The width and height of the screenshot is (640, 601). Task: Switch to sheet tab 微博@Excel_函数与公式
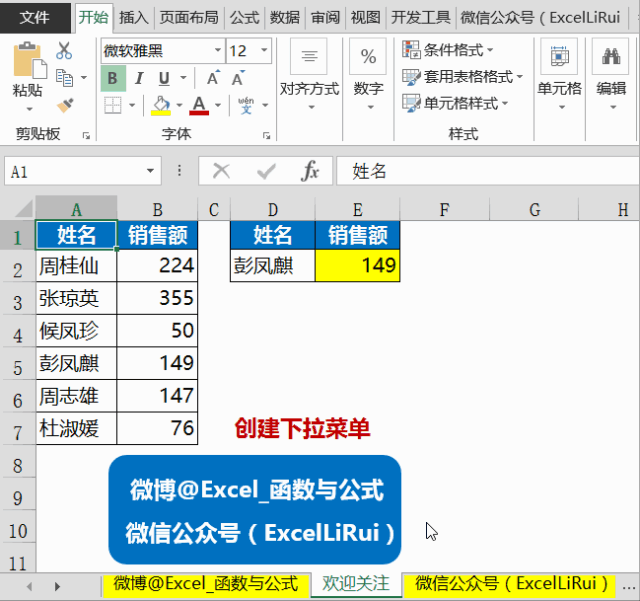point(206,584)
